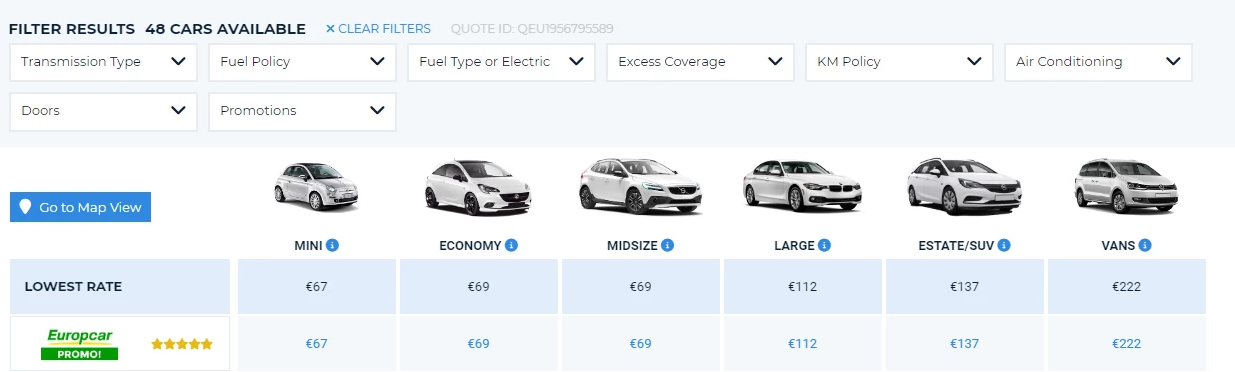Screen dimensions: 1235x372
Task: Open the Excess Coverage dropdown
Action: click(x=700, y=62)
